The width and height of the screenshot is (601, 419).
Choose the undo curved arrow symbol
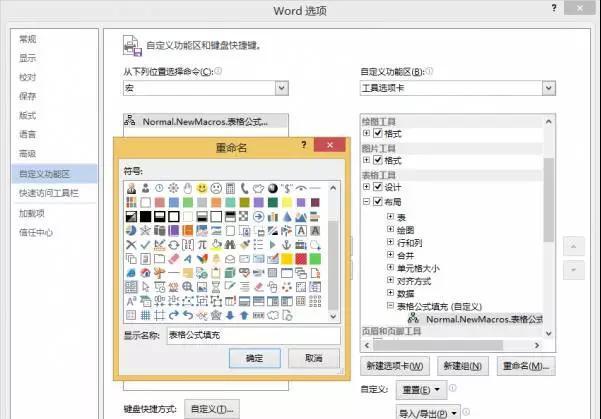pos(187,315)
